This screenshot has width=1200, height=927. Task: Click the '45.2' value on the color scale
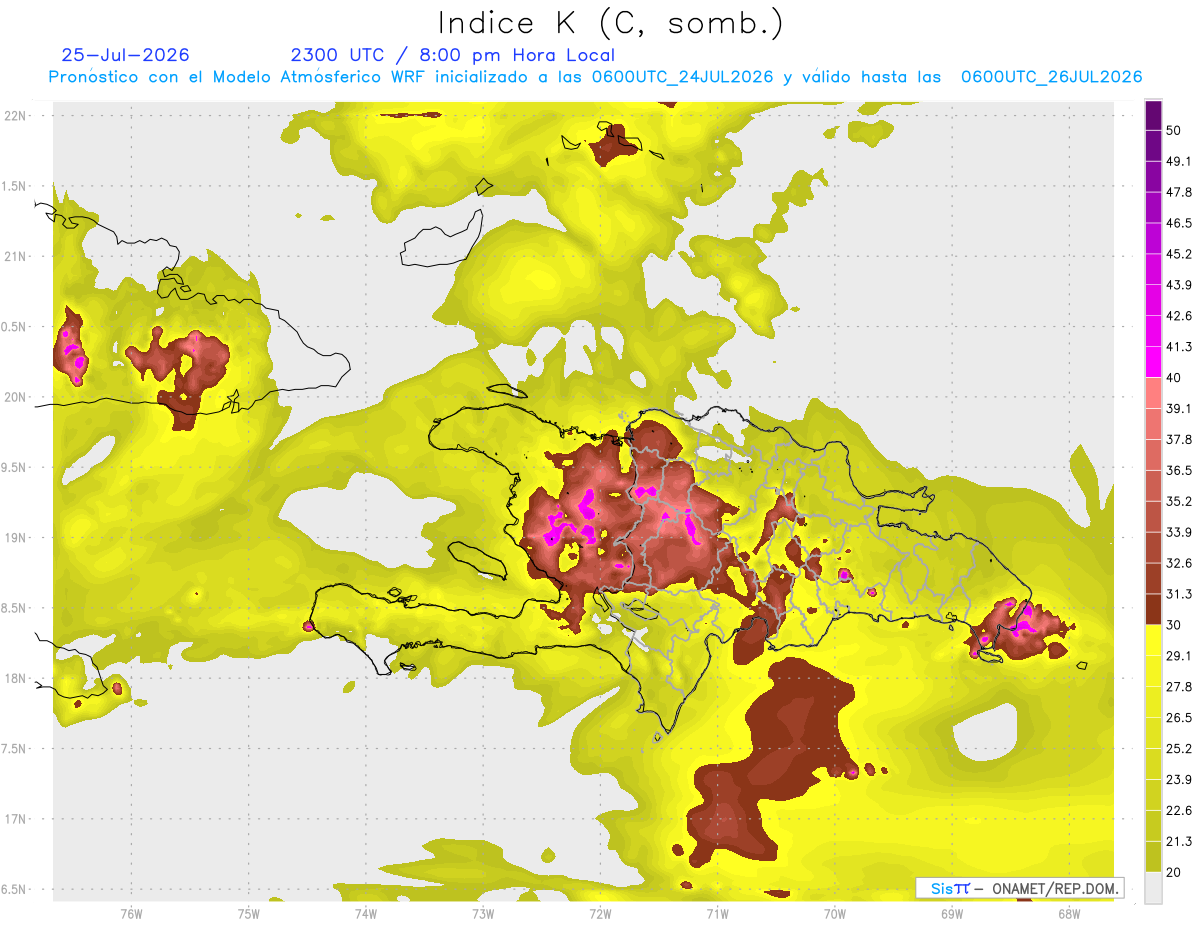pos(1178,254)
